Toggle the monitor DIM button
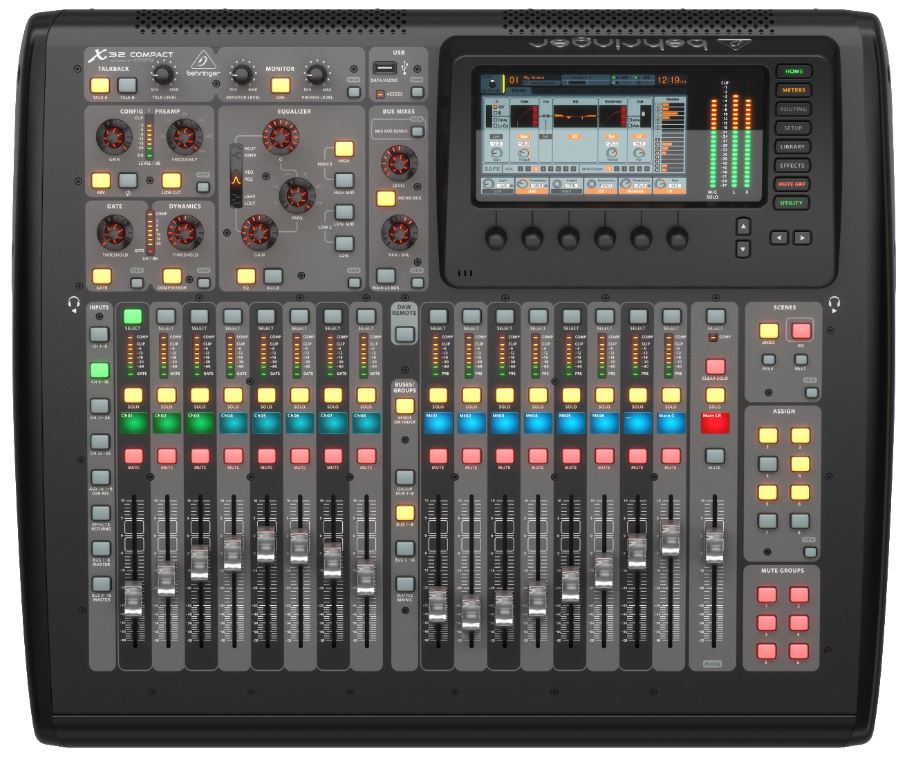Image resolution: width=911 pixels, height=760 pixels. (x=281, y=85)
